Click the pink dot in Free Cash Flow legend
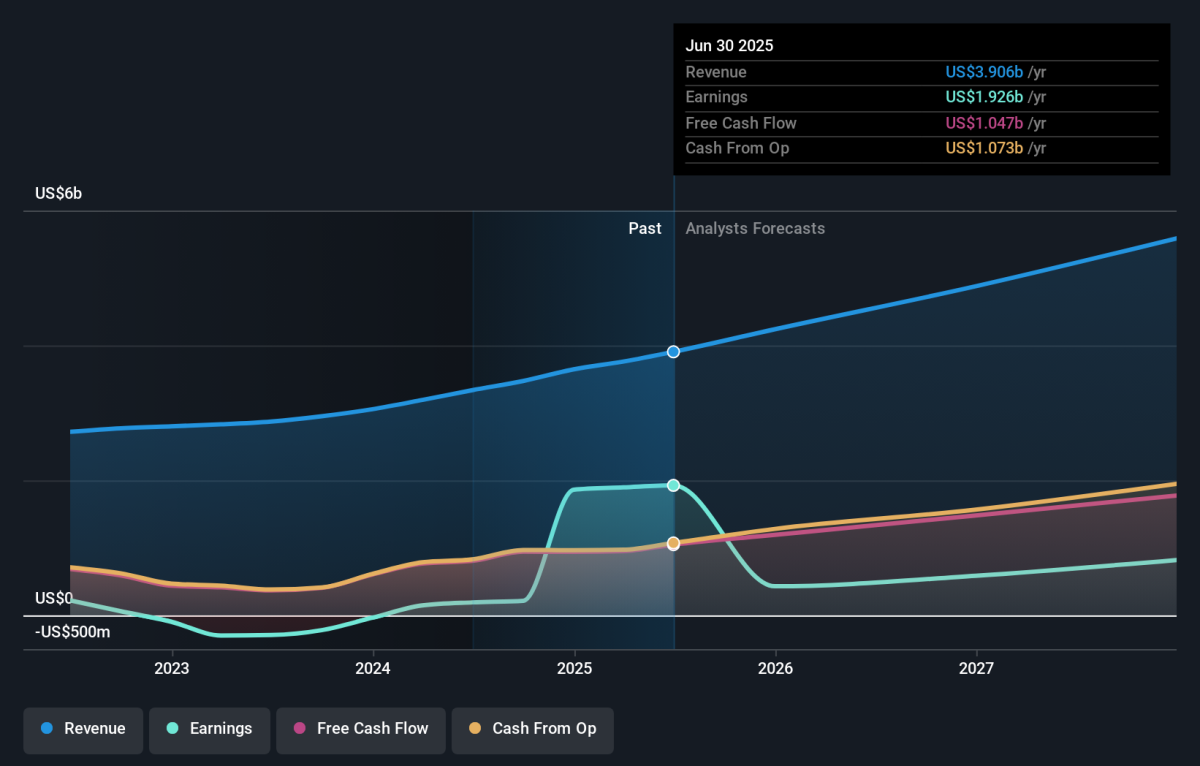The image size is (1200, 766). click(x=299, y=729)
